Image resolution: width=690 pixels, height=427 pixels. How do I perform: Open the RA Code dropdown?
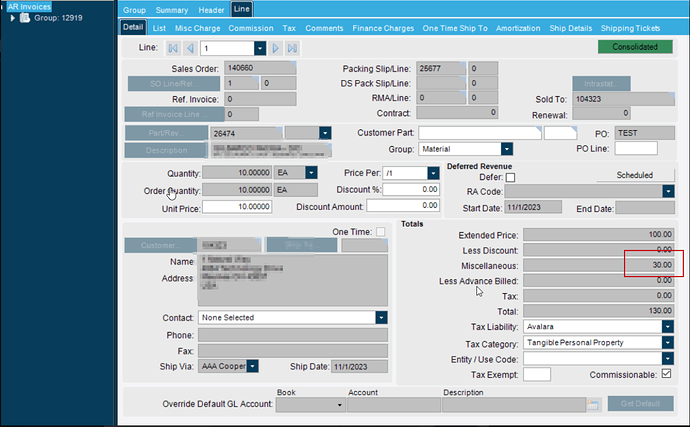click(x=668, y=191)
